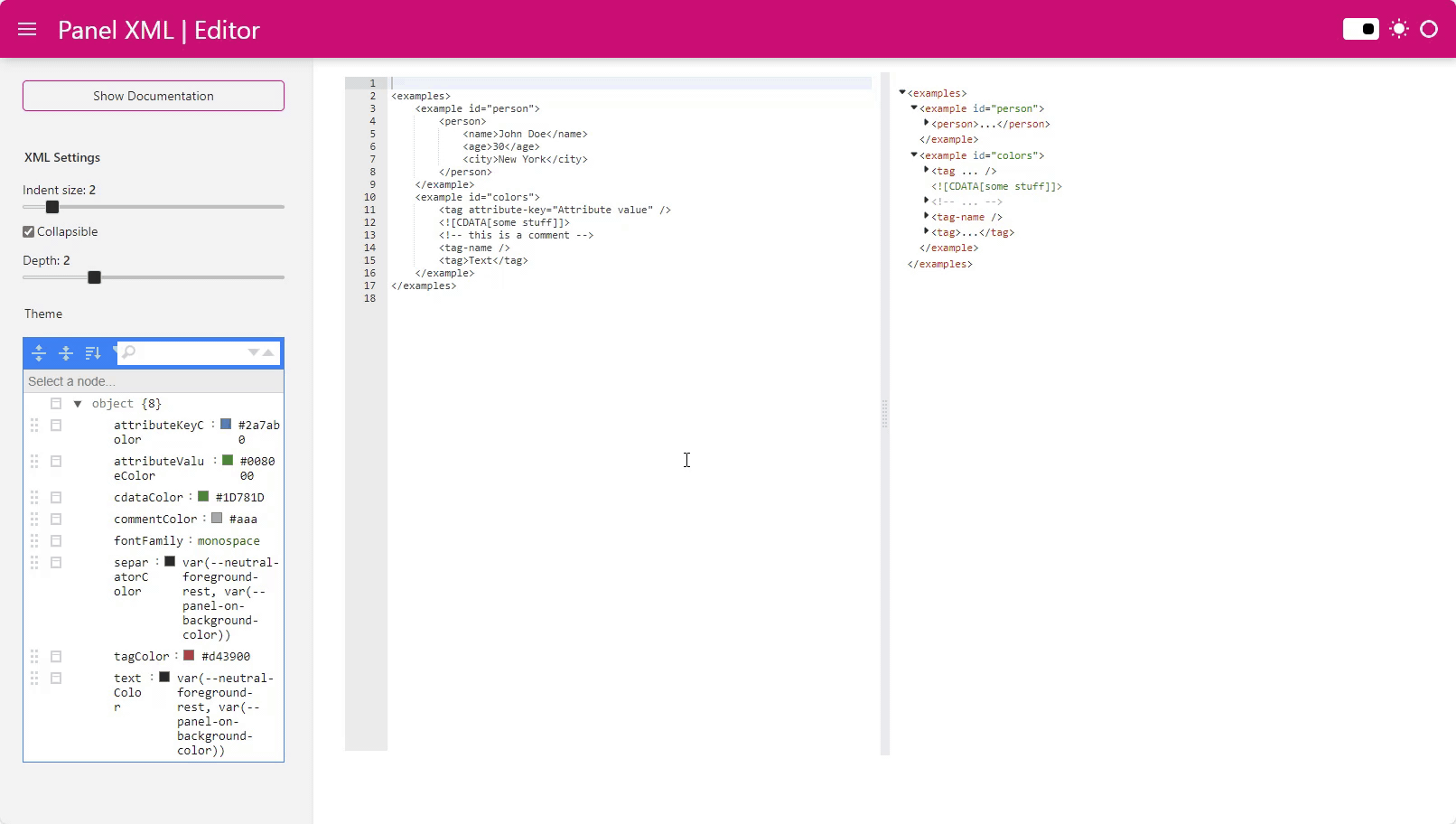Image resolution: width=1456 pixels, height=824 pixels.
Task: Collapse all nodes in the theme tree
Action: (x=66, y=353)
